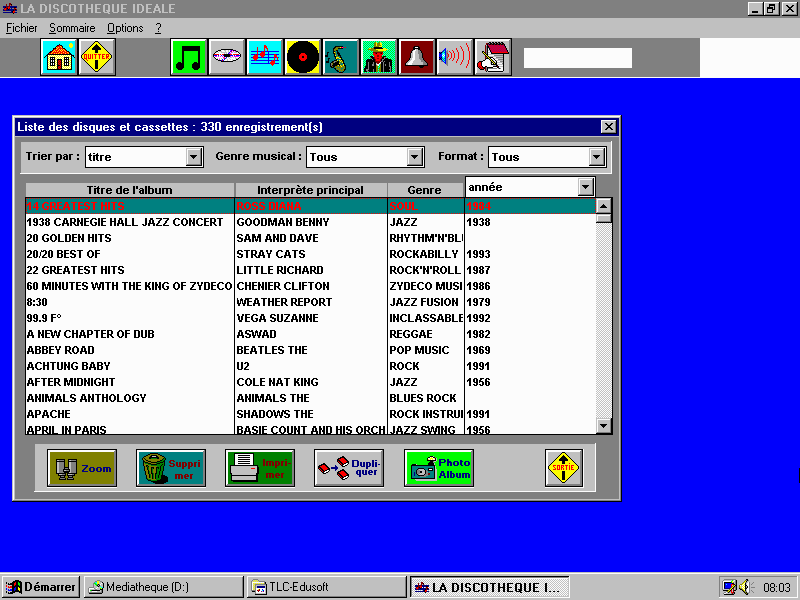The width and height of the screenshot is (800, 600).
Task: Click the Photo Album button
Action: pos(439,468)
